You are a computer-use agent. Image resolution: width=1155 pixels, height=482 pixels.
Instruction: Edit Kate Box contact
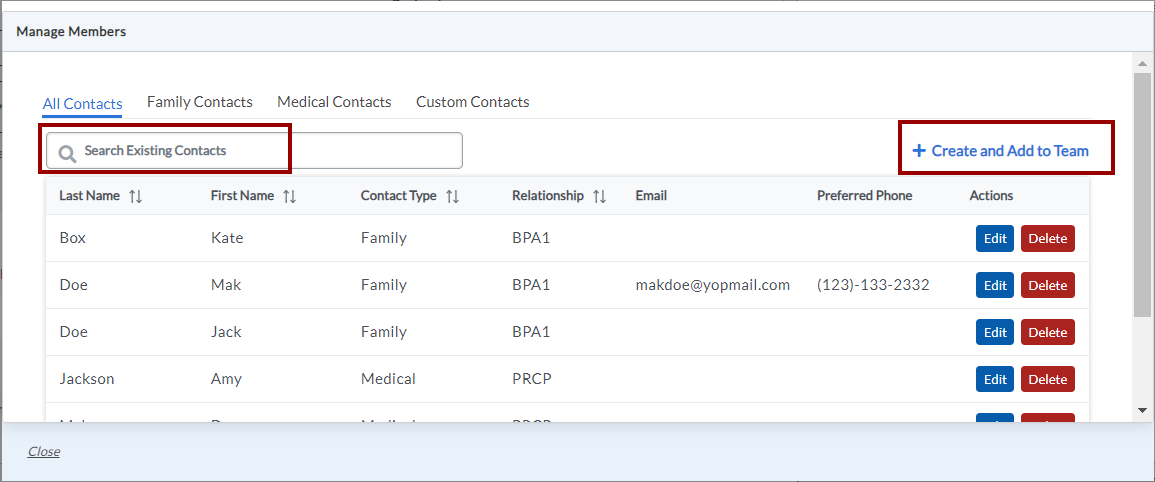point(995,239)
